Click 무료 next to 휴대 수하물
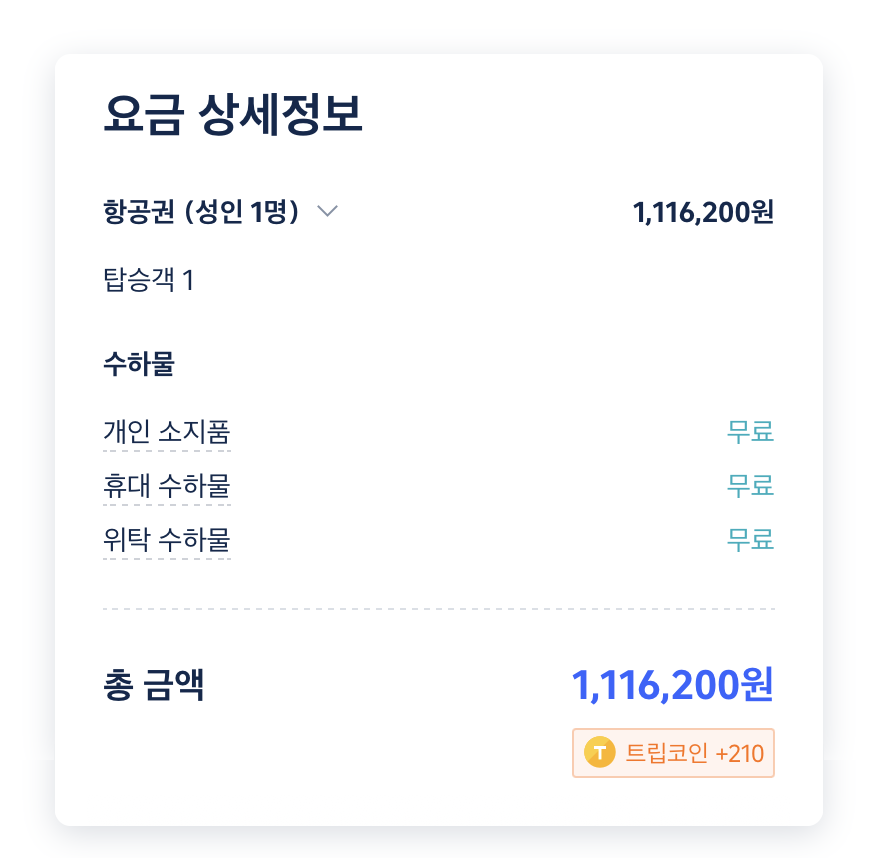872x858 pixels. click(x=750, y=486)
